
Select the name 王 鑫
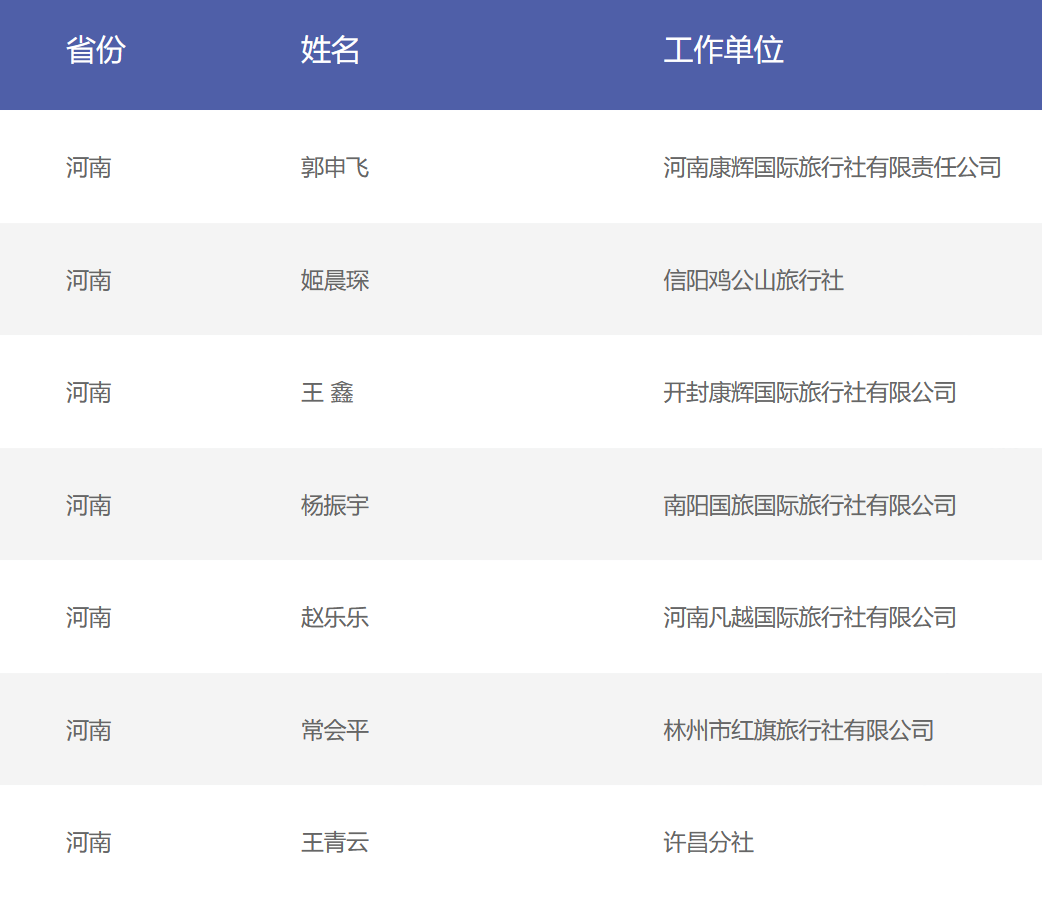click(328, 393)
